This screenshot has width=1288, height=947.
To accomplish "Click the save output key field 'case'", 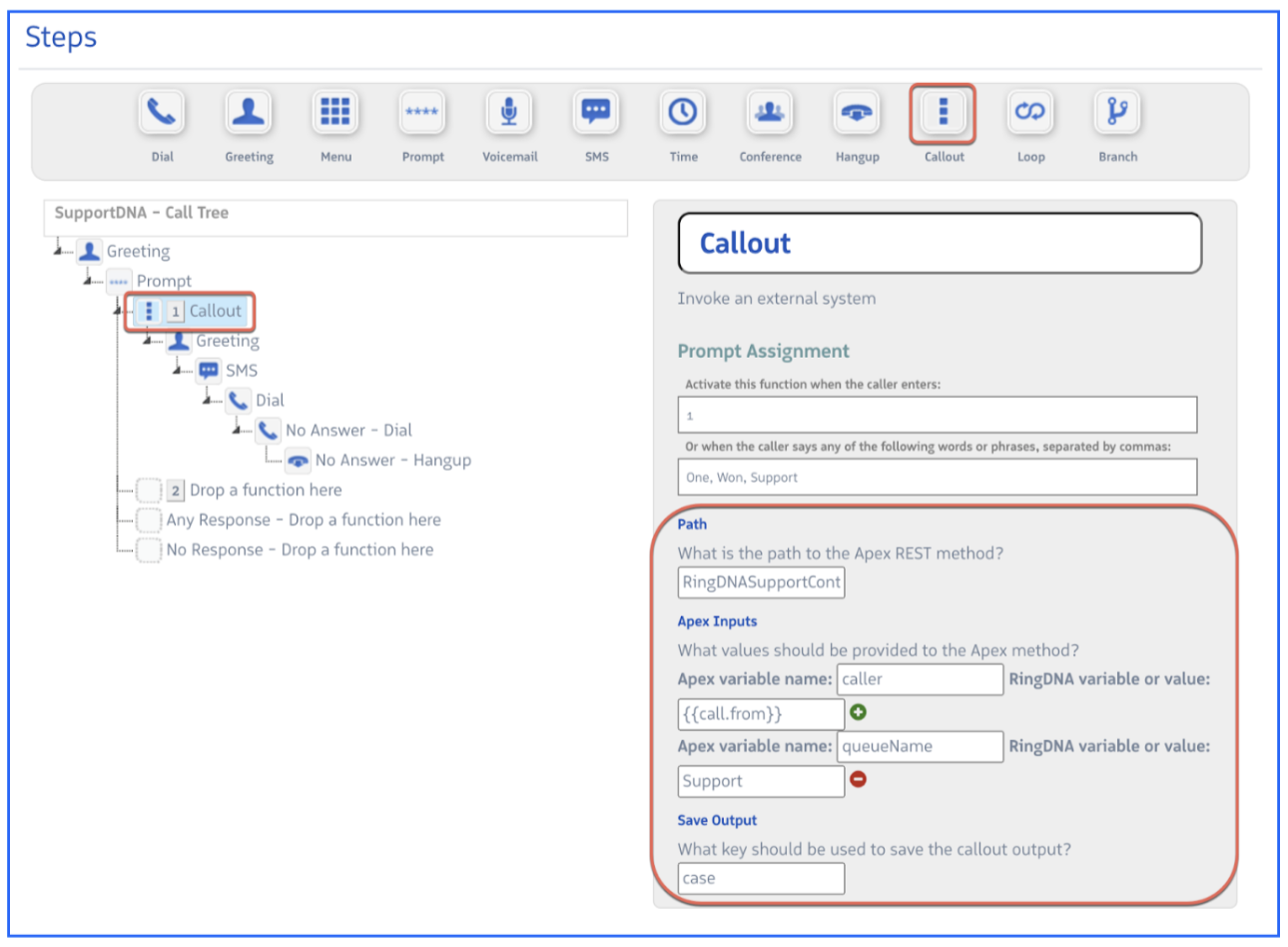I will tap(761, 878).
